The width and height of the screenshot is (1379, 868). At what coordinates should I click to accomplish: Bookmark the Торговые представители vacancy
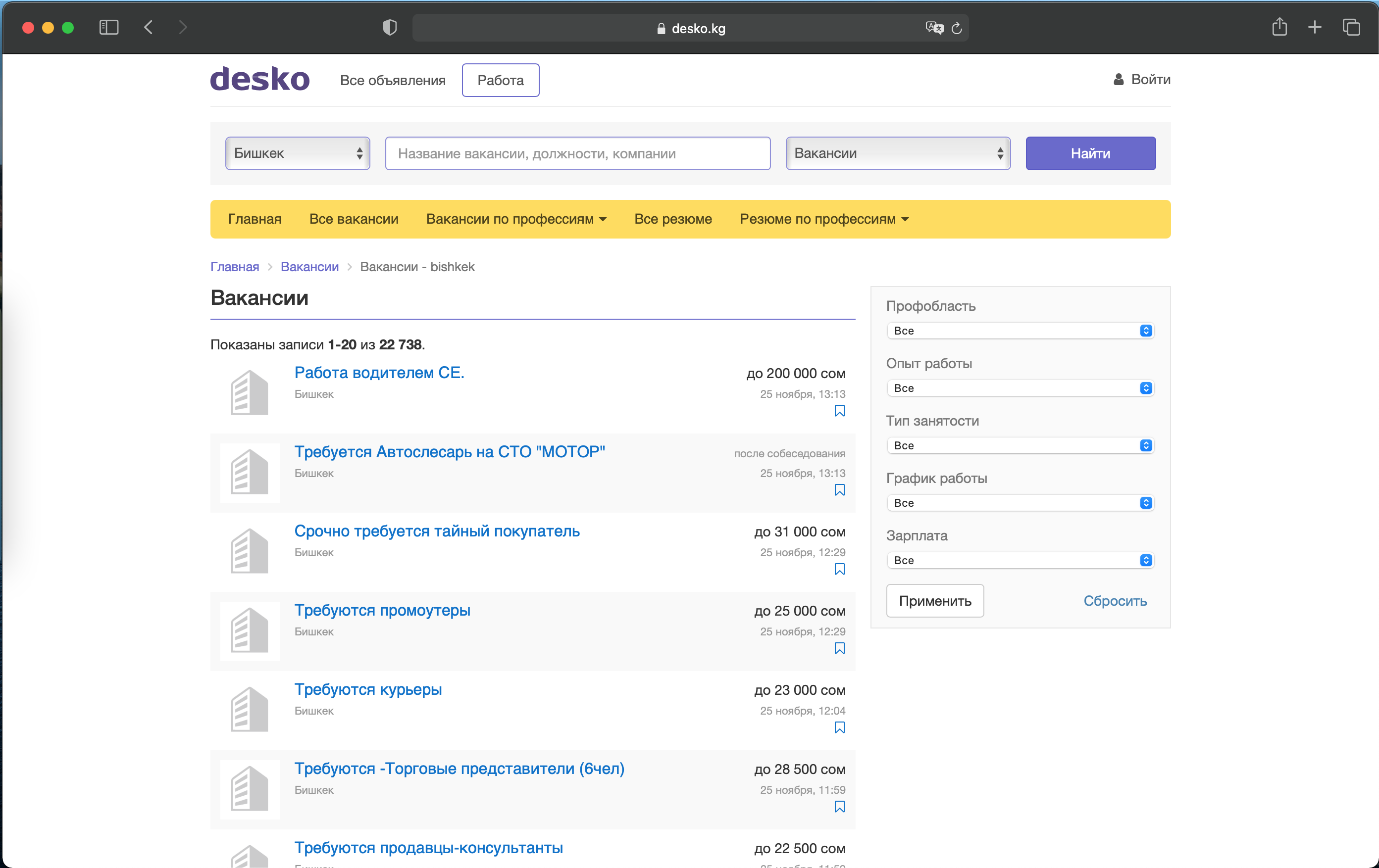[840, 807]
